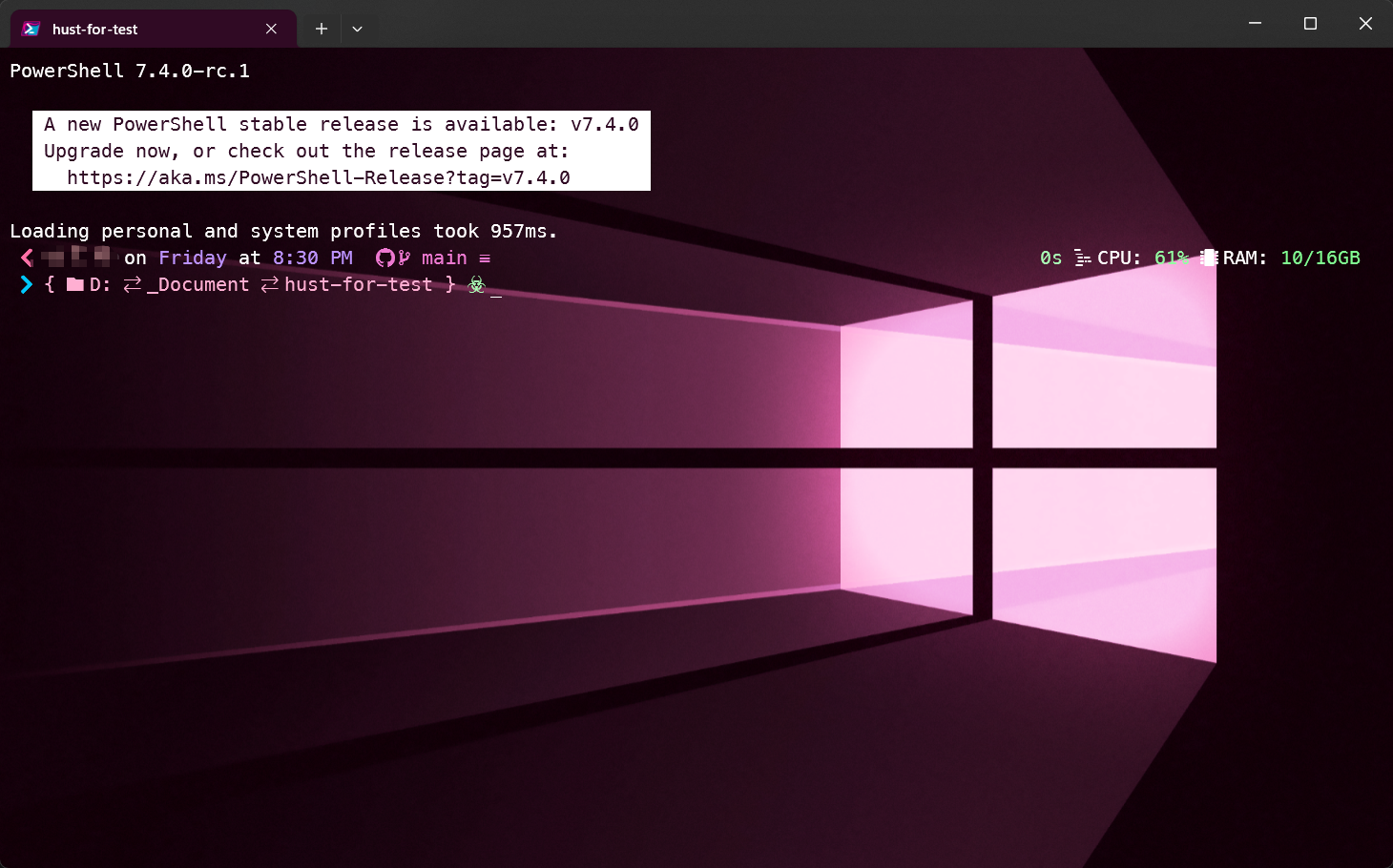Screen dimensions: 1393x868
Task: Click the biohazard icon at prompt end
Action: 477,284
